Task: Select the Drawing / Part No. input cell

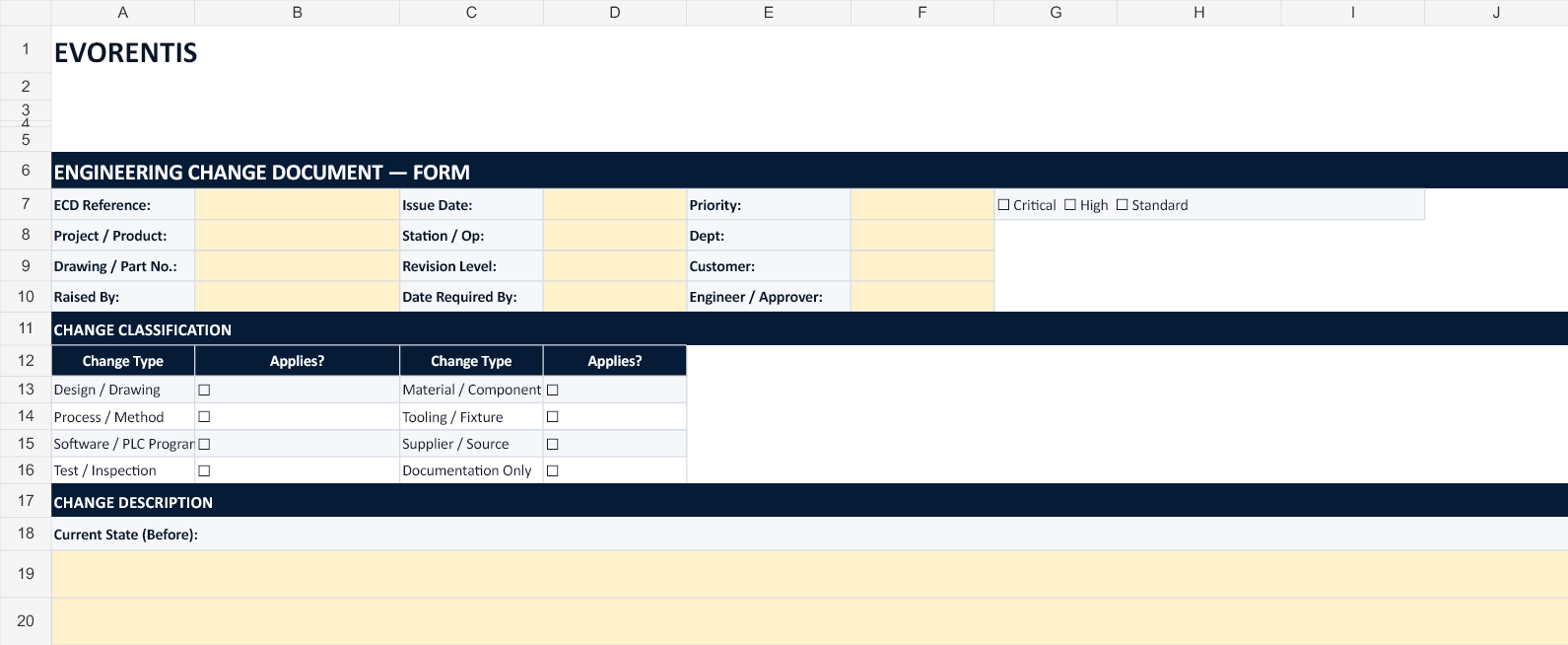Action: click(297, 266)
